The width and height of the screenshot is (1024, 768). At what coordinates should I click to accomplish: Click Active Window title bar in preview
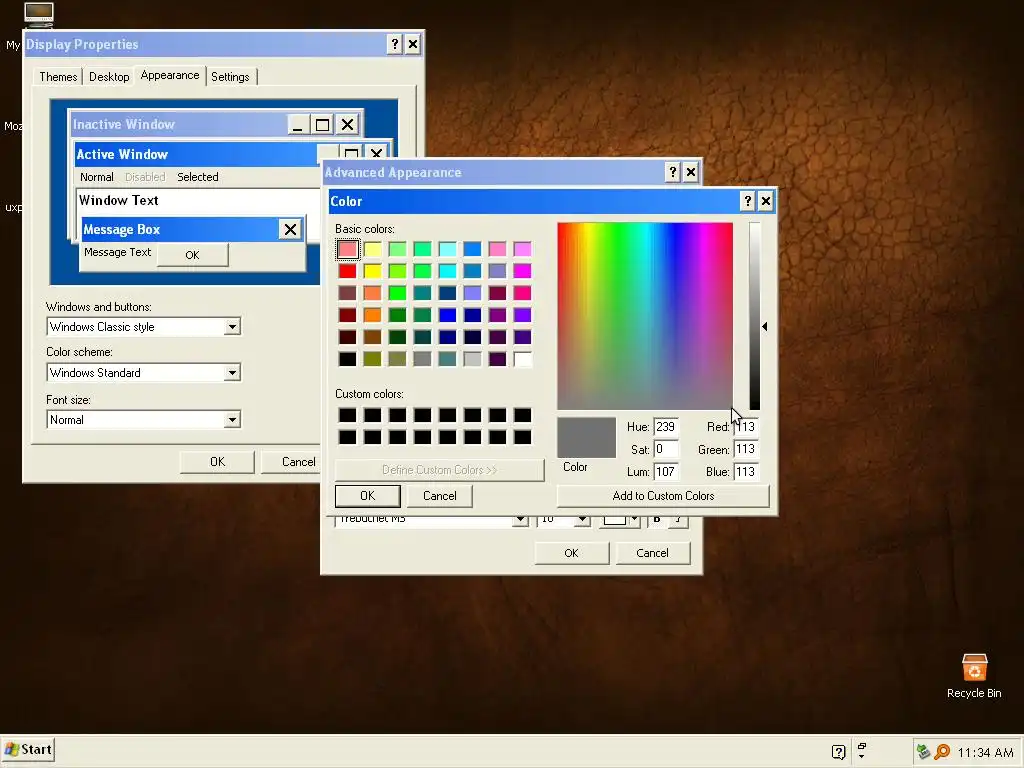(x=196, y=154)
